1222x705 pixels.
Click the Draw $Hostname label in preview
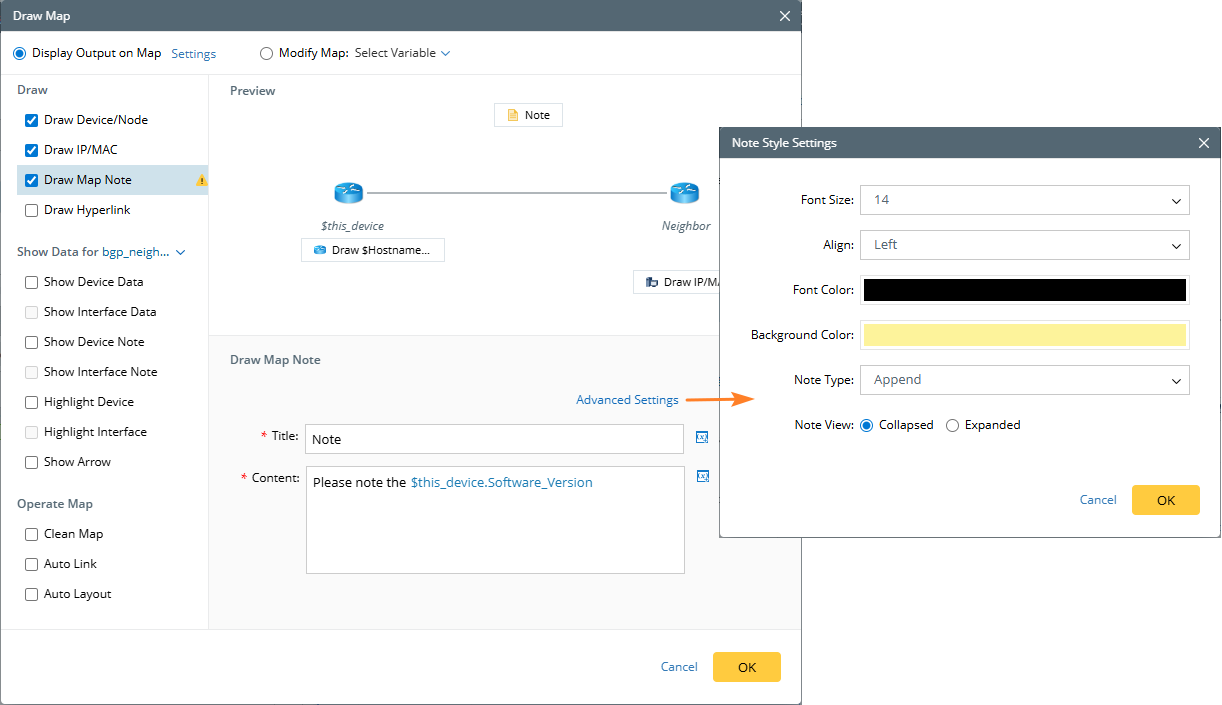click(x=373, y=250)
